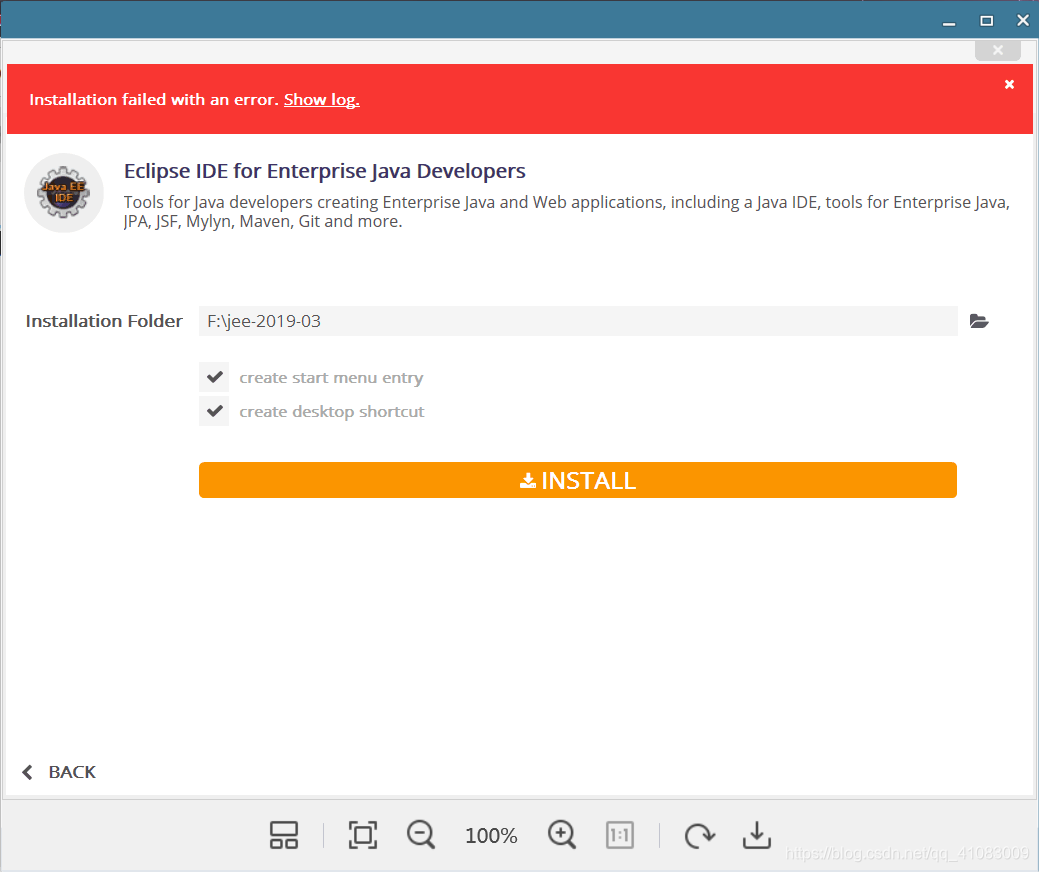
Task: Zoom out with the magnifier minus icon
Action: coord(421,835)
